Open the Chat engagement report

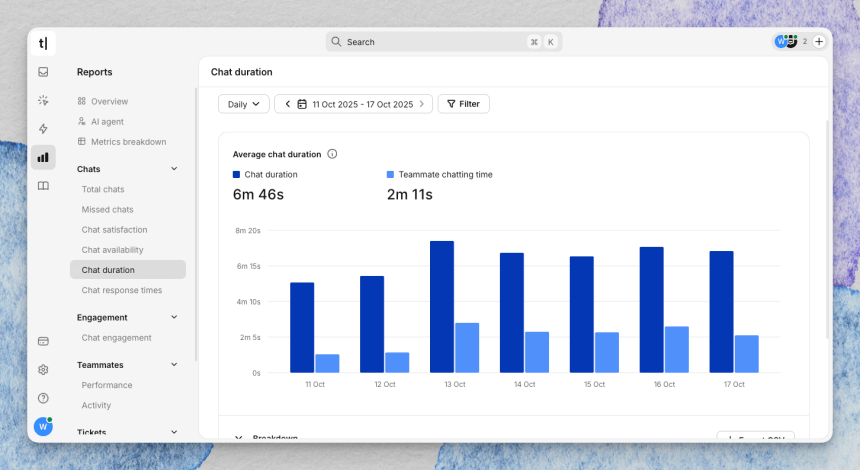[116, 338]
